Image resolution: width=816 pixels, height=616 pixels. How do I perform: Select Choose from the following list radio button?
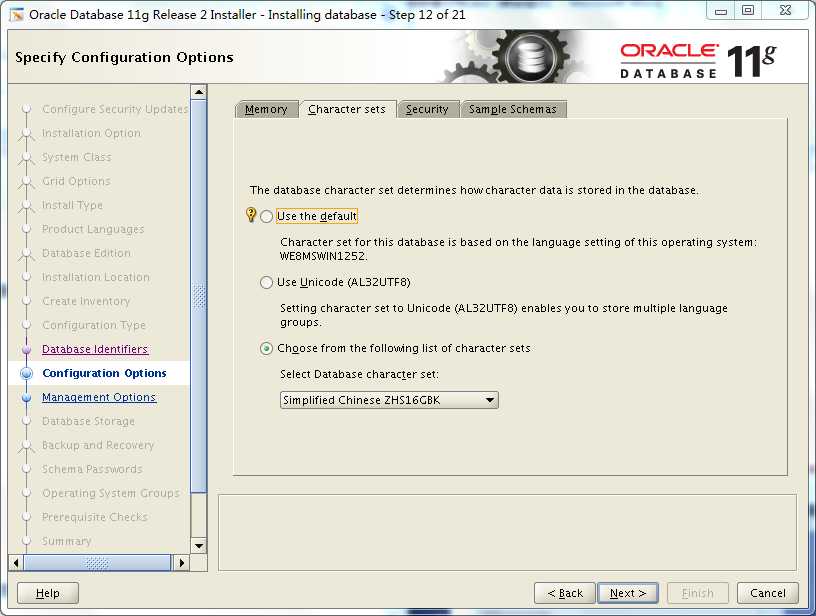(266, 349)
